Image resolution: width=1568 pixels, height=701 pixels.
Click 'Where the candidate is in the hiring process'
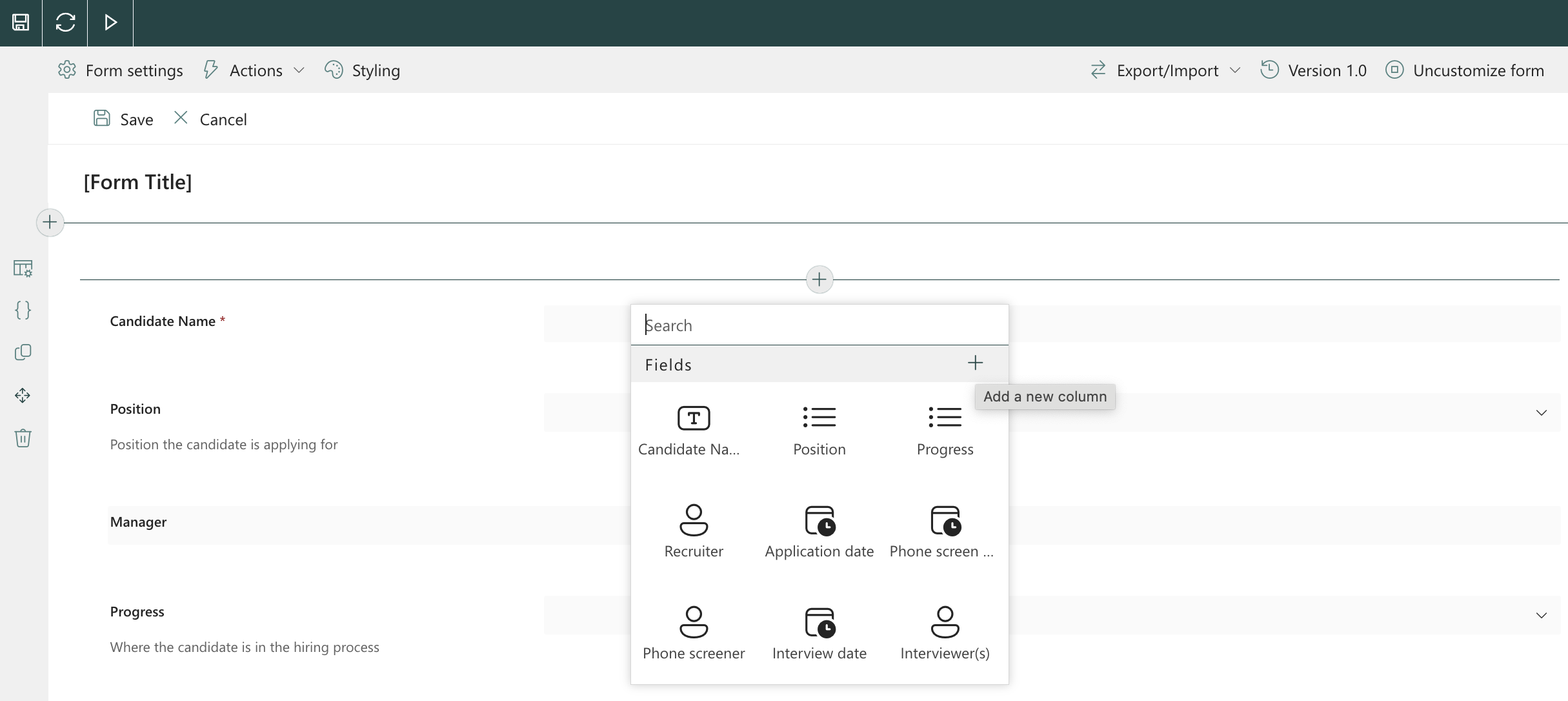[x=245, y=647]
